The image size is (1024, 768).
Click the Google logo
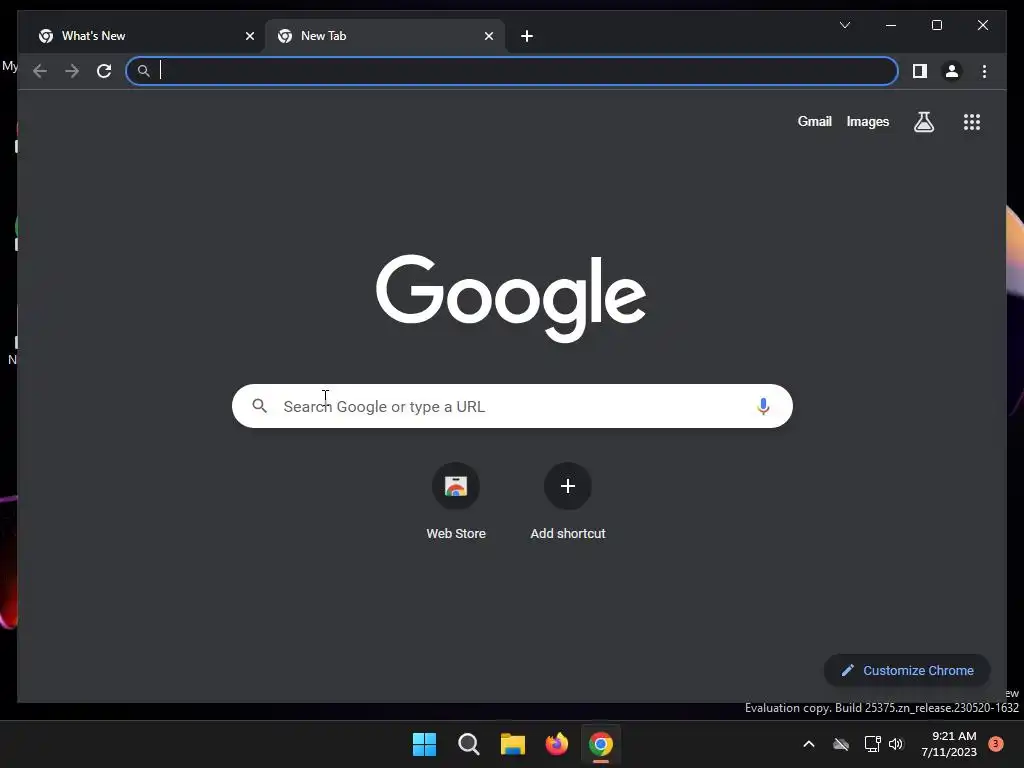coord(511,298)
